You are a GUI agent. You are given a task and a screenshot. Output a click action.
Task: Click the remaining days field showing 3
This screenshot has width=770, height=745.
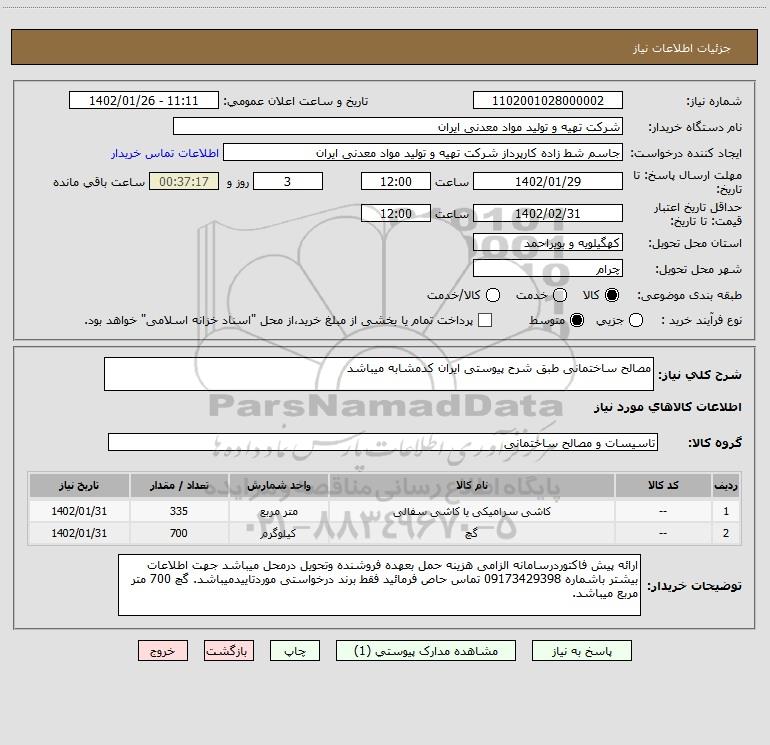[x=288, y=181]
